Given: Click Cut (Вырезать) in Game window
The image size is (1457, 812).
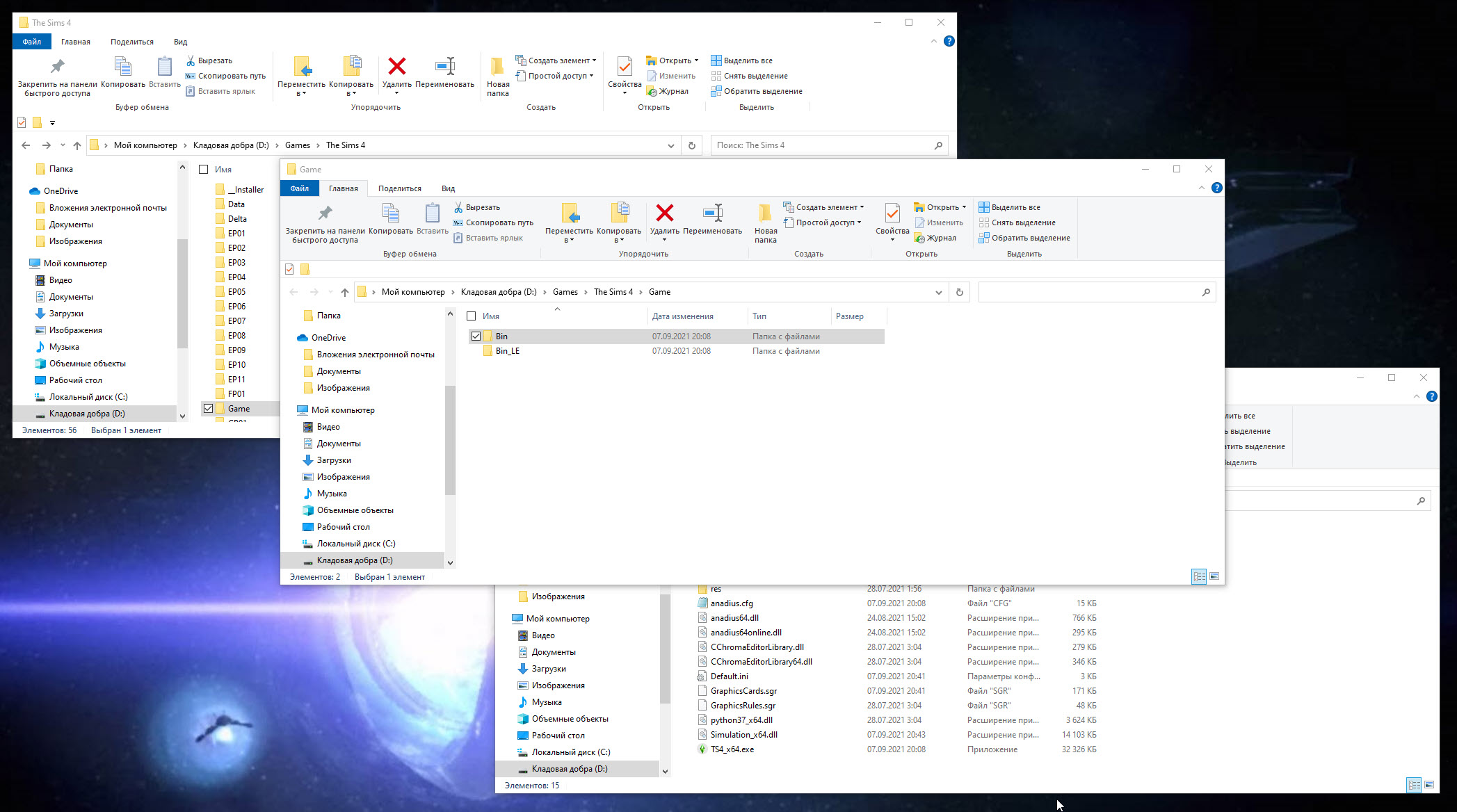Looking at the screenshot, I should click(476, 207).
